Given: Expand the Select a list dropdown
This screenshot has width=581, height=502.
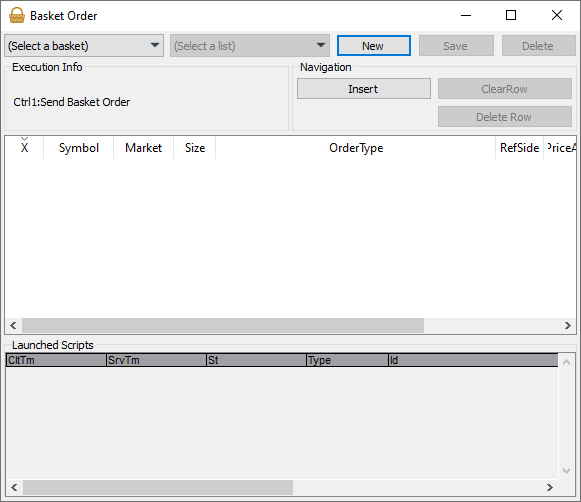Looking at the screenshot, I should point(250,46).
